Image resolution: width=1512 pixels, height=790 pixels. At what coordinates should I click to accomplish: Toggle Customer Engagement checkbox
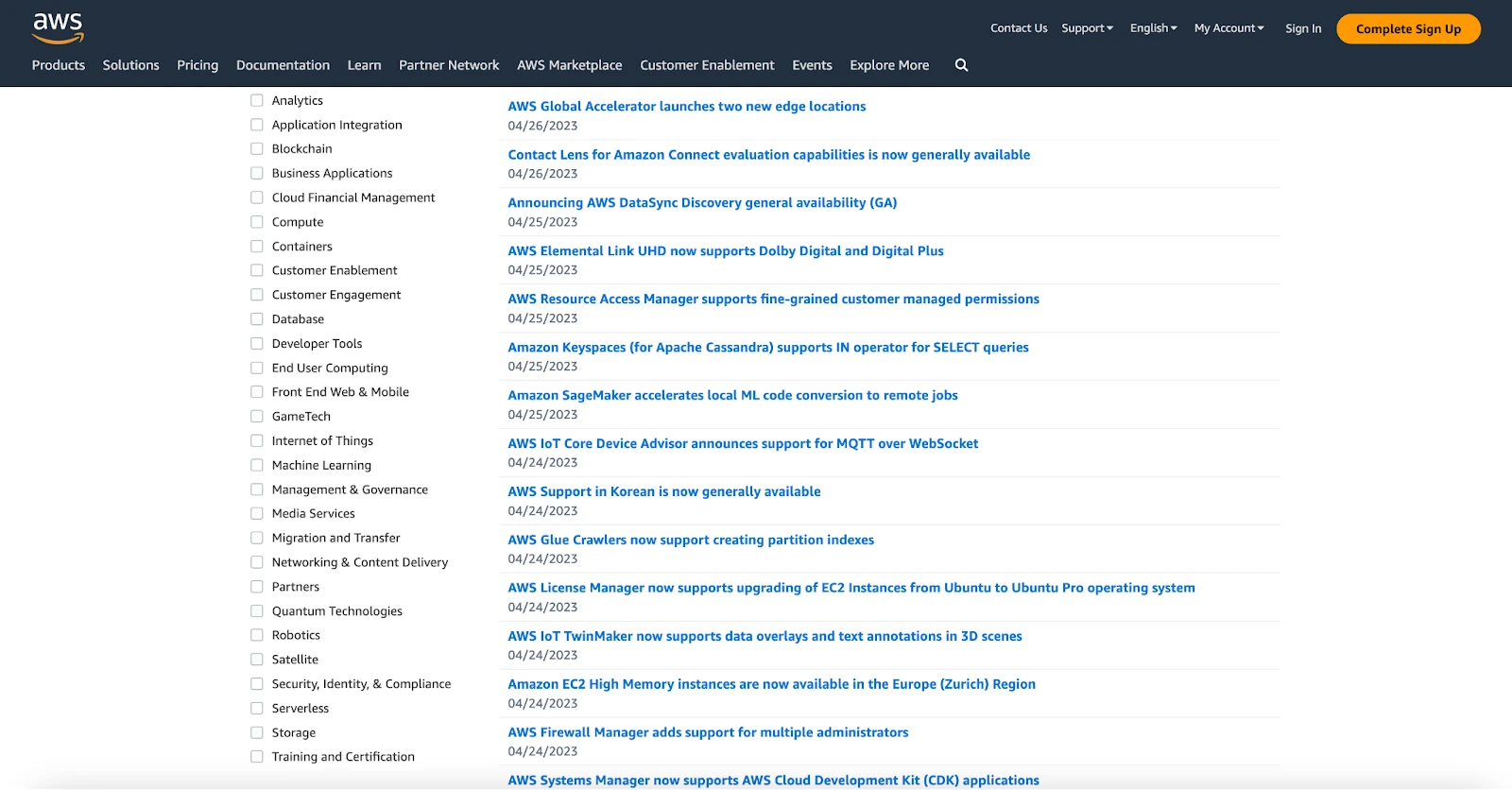tap(257, 295)
